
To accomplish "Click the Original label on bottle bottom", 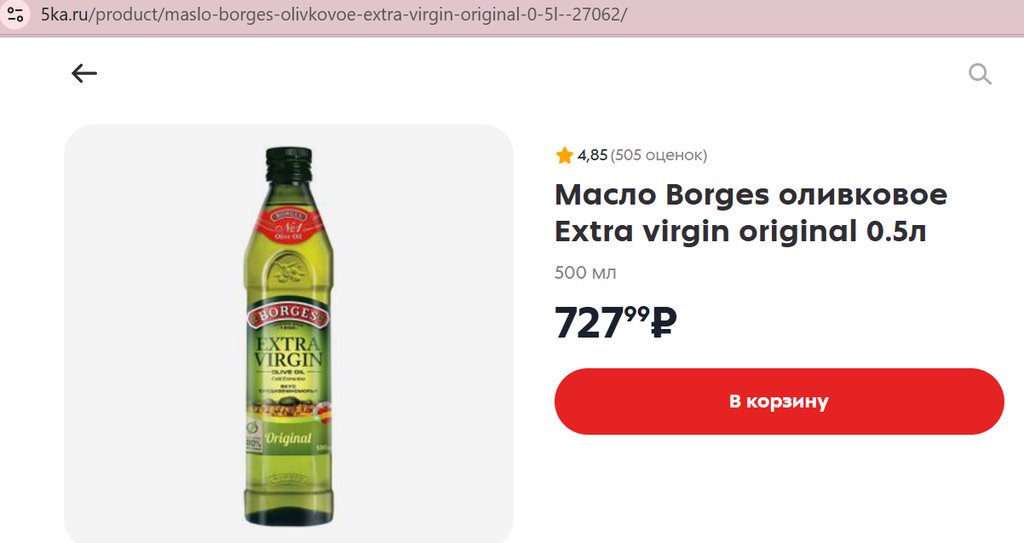I will [x=288, y=438].
